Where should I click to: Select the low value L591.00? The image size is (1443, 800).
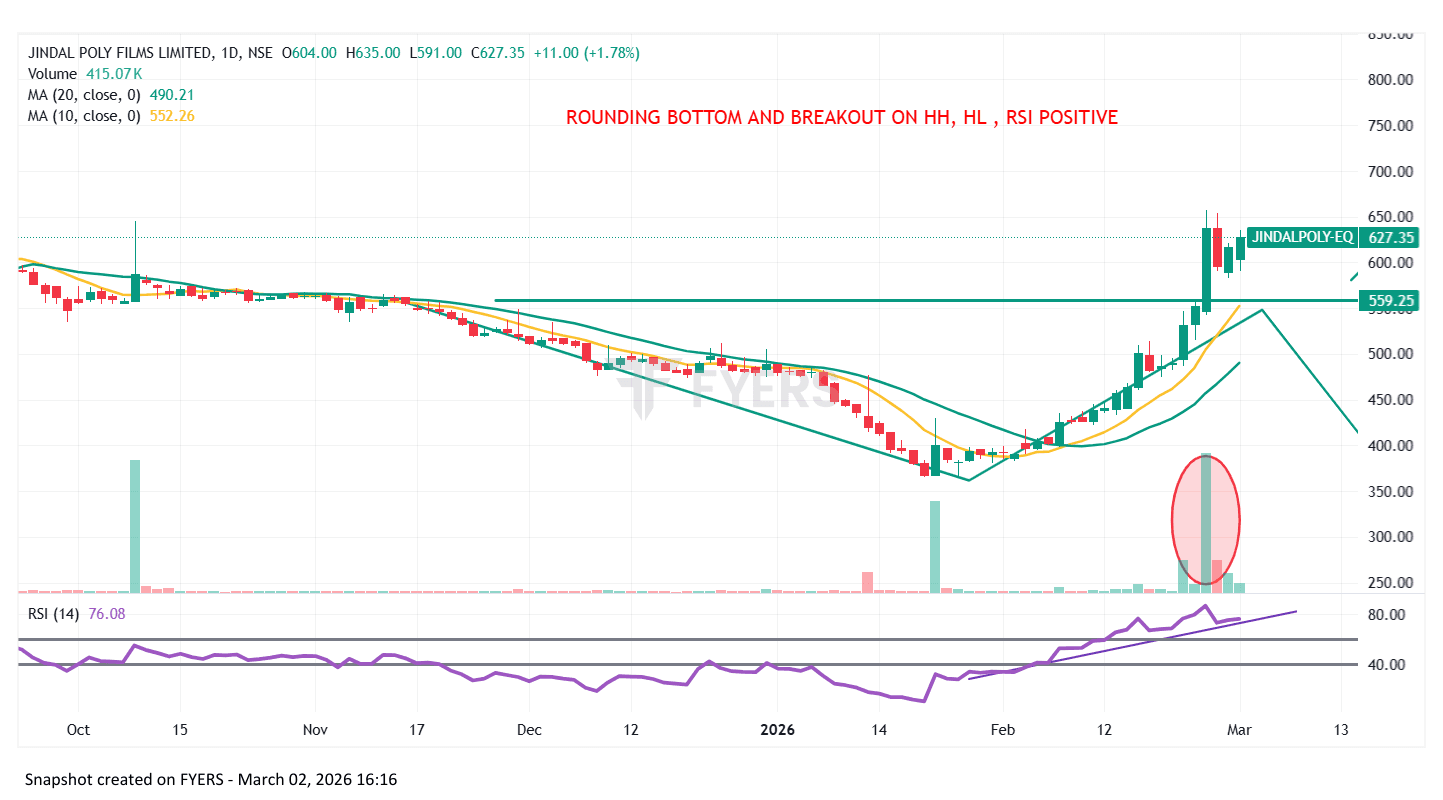click(436, 53)
